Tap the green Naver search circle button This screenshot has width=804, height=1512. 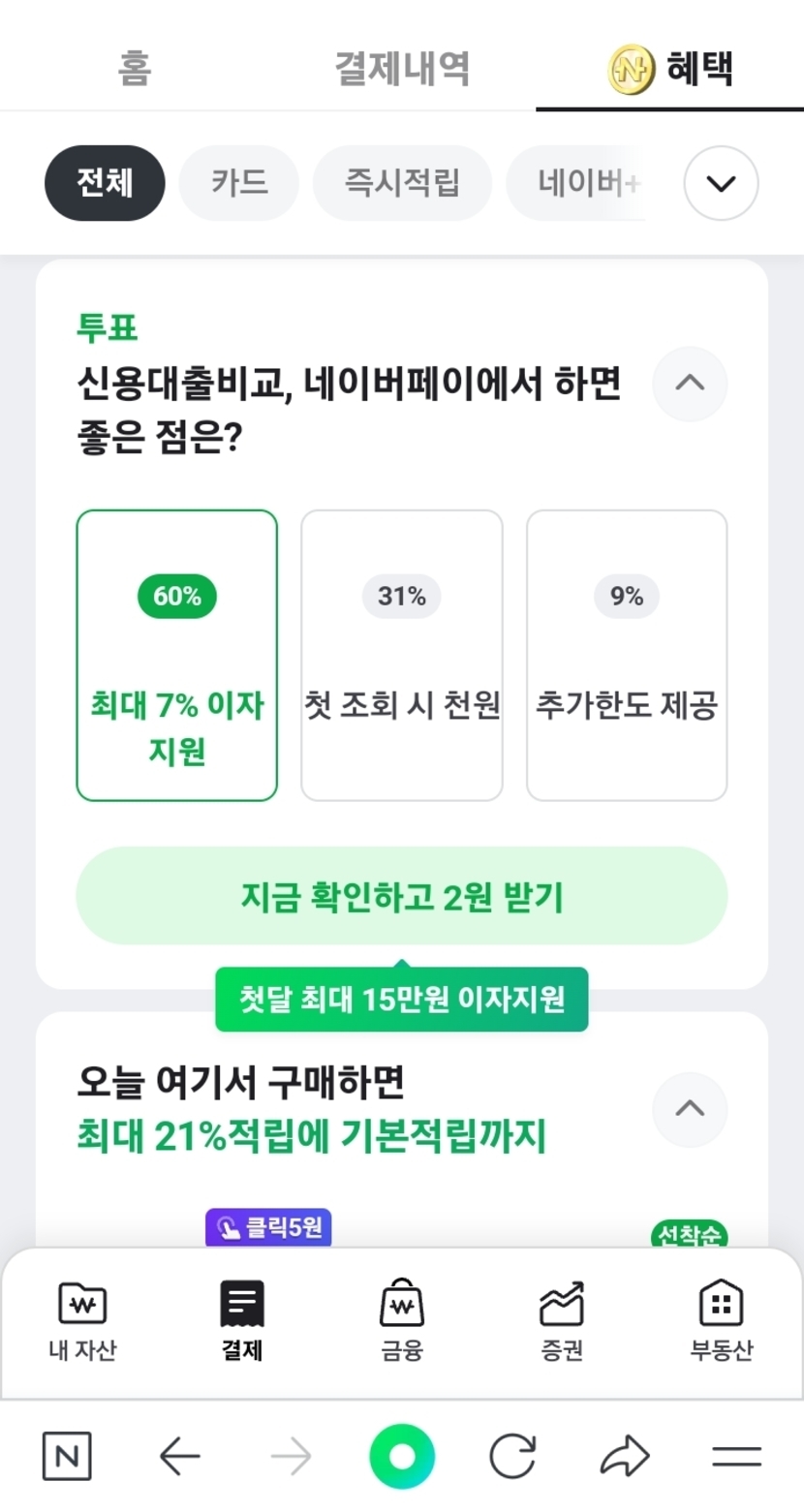point(402,1456)
